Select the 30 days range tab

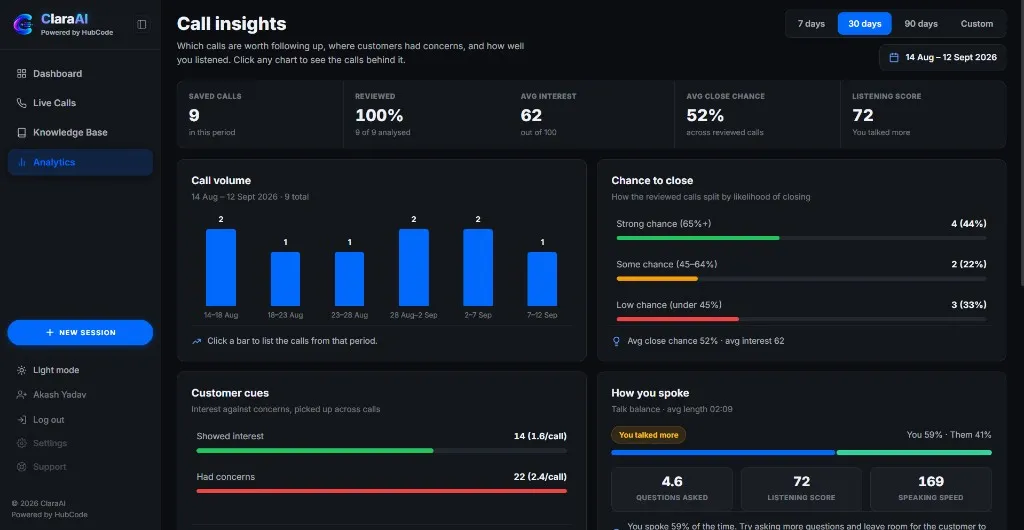tap(865, 23)
